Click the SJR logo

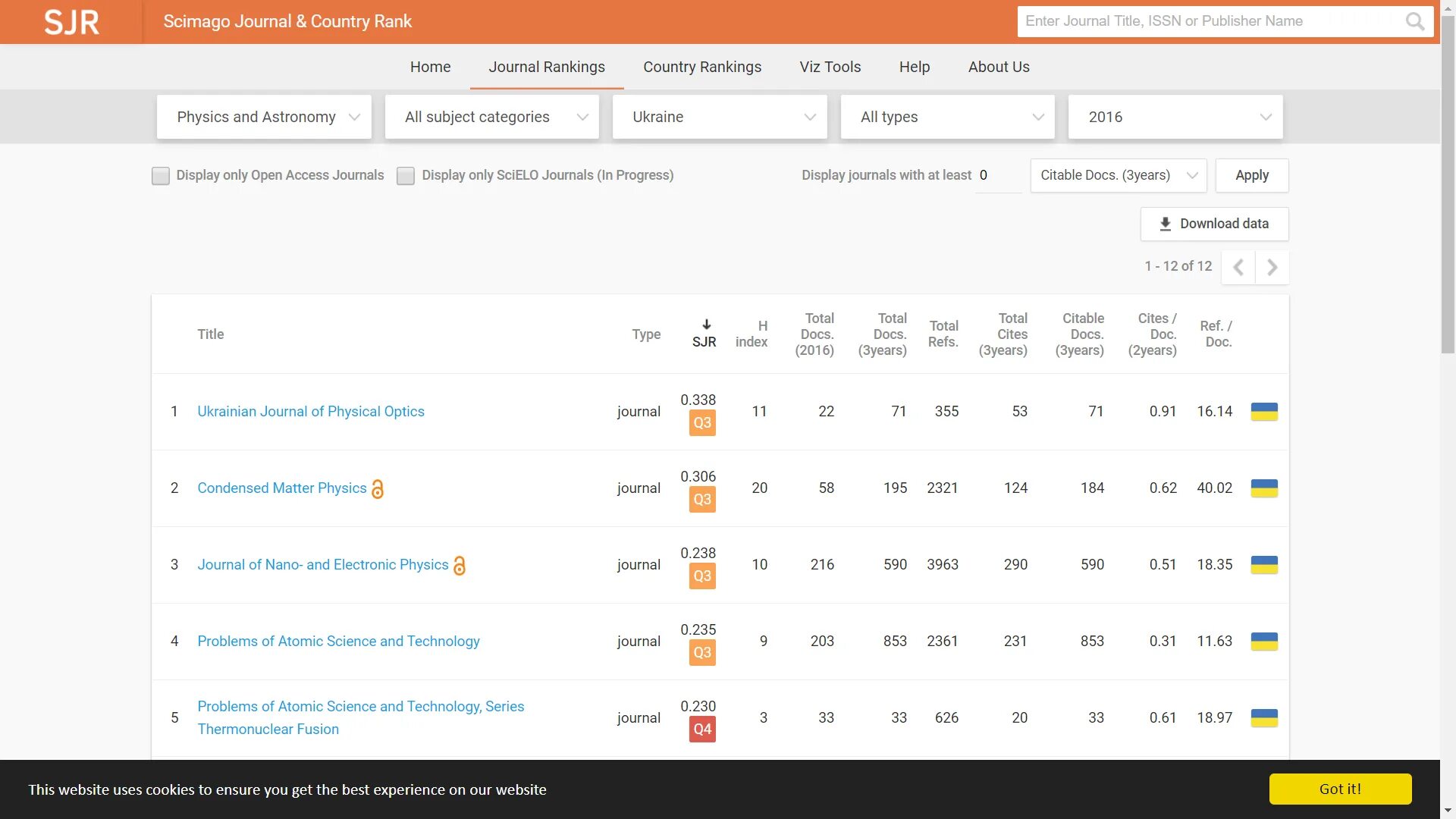(x=71, y=22)
